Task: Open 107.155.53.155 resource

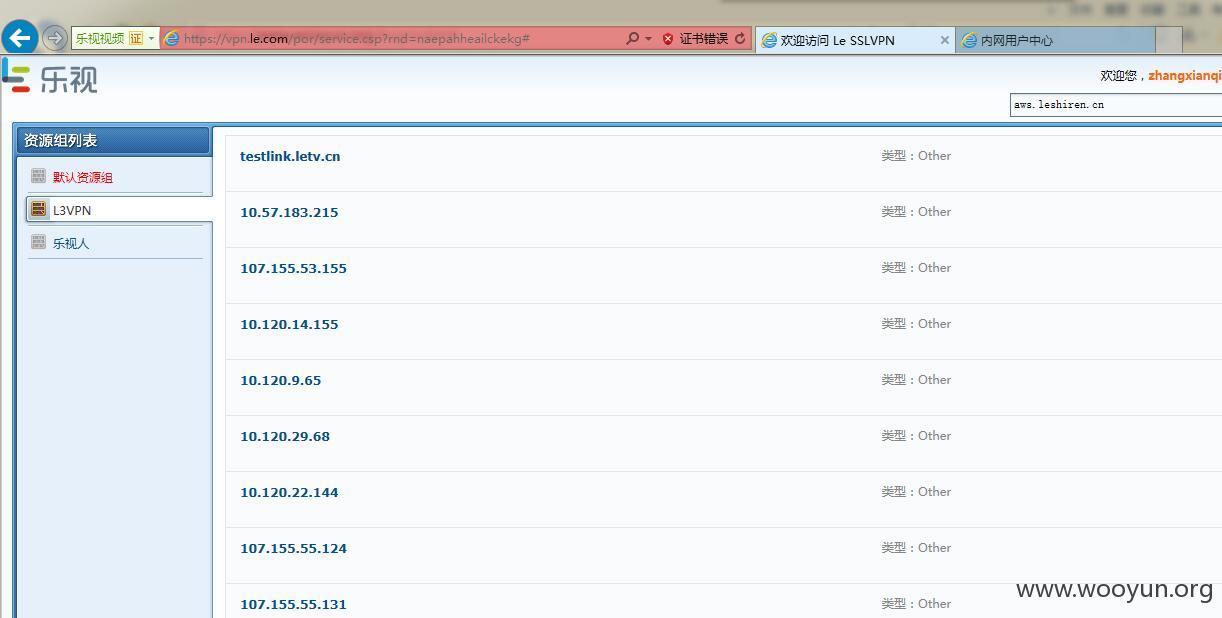Action: tap(293, 268)
